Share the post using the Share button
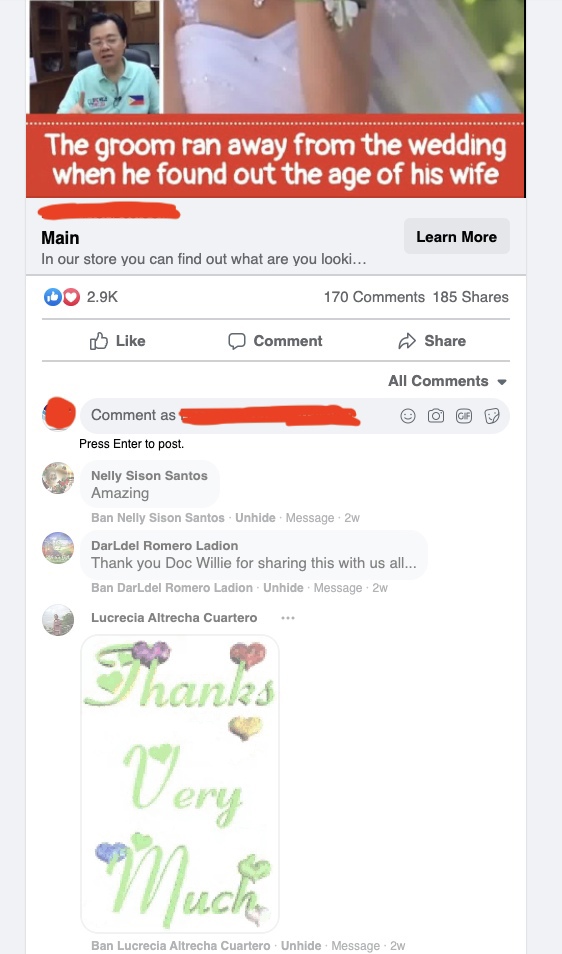The image size is (562, 954). pos(432,341)
